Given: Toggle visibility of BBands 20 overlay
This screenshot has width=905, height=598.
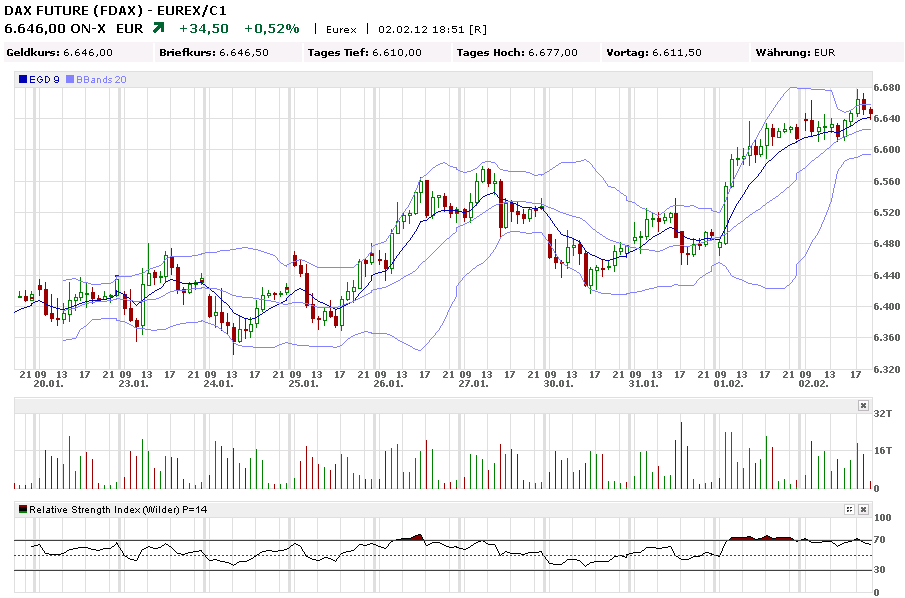Looking at the screenshot, I should pos(96,78).
